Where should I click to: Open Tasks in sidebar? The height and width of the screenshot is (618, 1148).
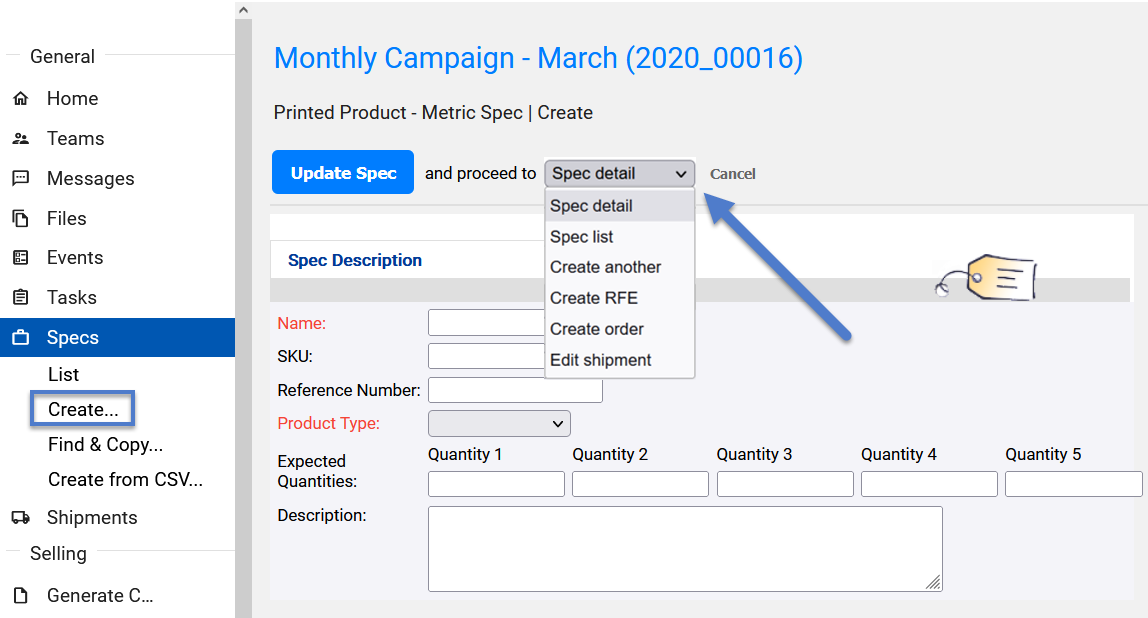(x=72, y=297)
